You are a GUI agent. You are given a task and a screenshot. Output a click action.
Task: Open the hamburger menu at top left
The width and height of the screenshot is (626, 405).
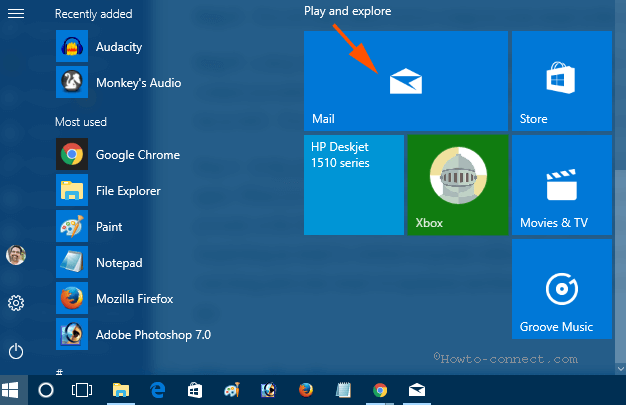pos(16,14)
